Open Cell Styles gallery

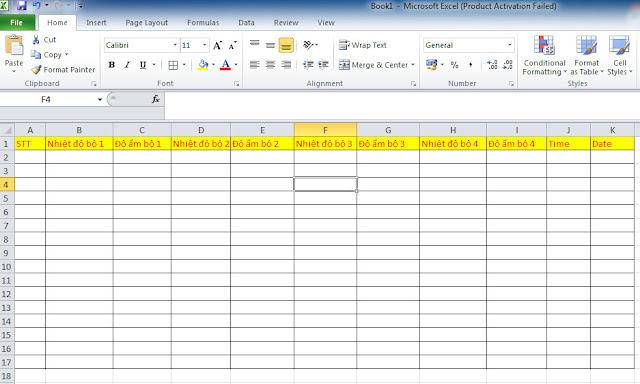[620, 55]
